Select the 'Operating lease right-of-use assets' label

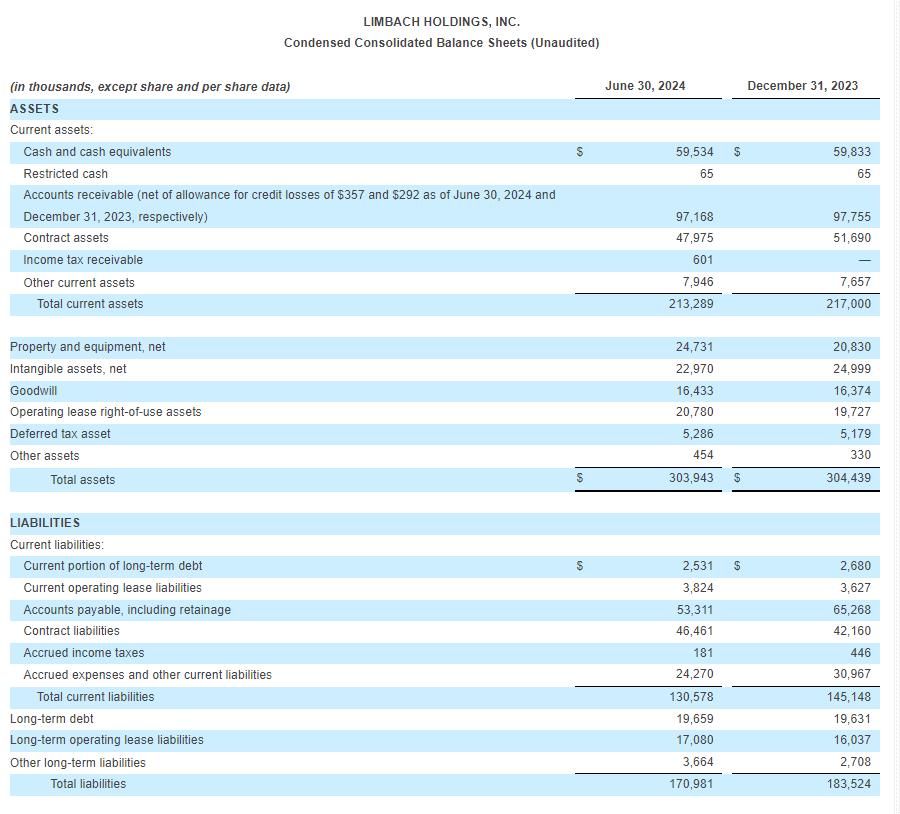click(x=106, y=412)
